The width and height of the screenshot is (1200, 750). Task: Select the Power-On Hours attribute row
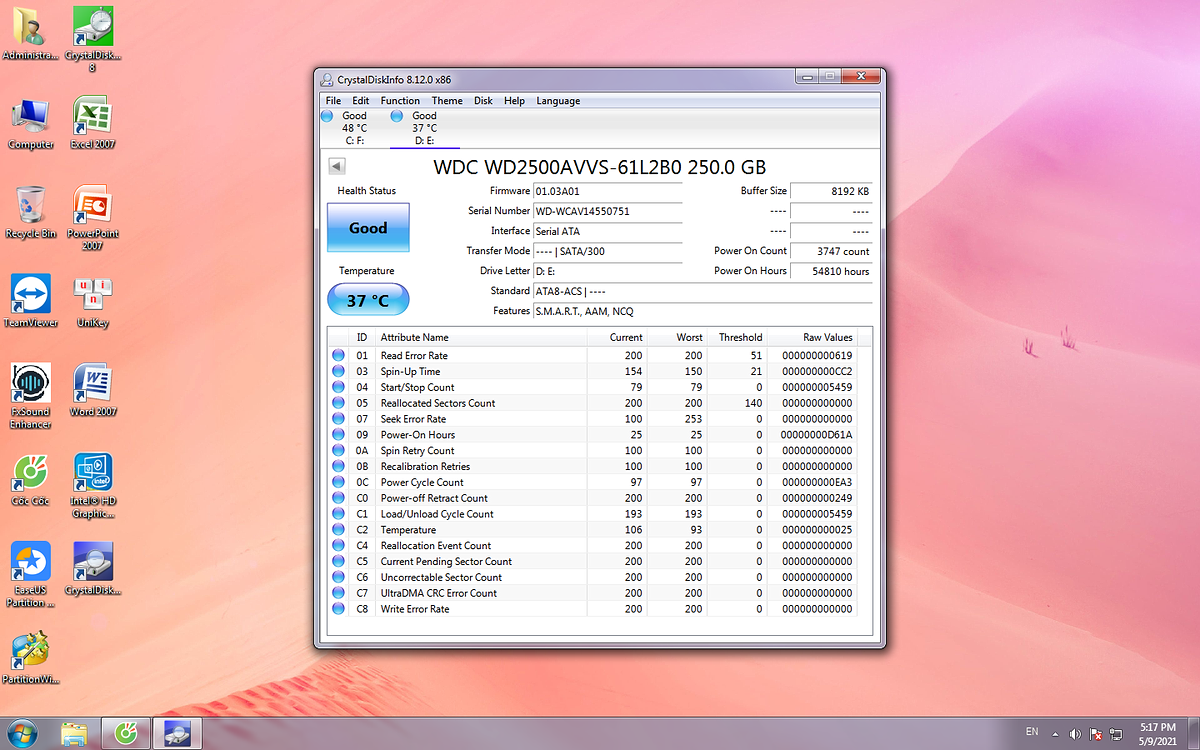pos(593,435)
